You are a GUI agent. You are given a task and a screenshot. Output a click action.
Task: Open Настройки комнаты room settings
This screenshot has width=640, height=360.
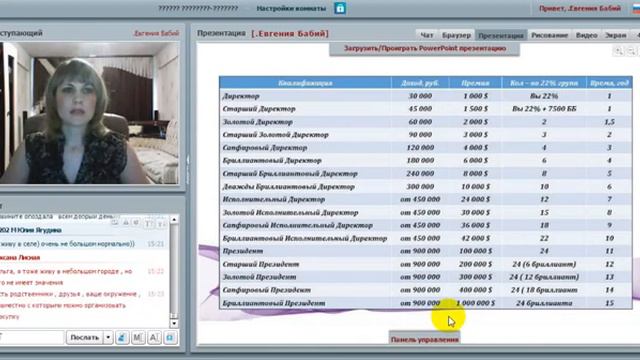click(x=291, y=8)
